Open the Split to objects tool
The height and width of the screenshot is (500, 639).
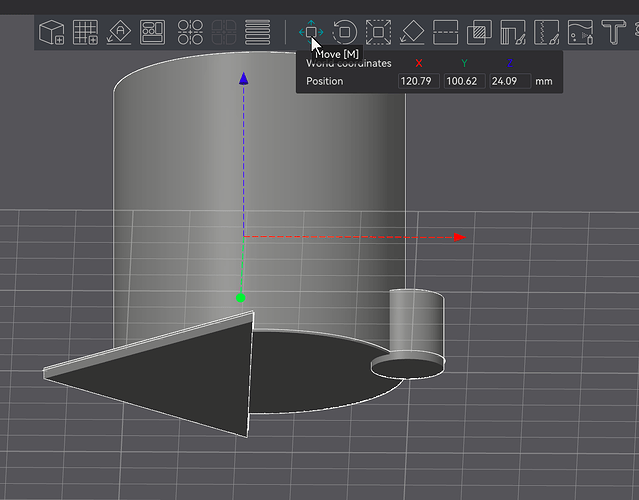[190, 32]
